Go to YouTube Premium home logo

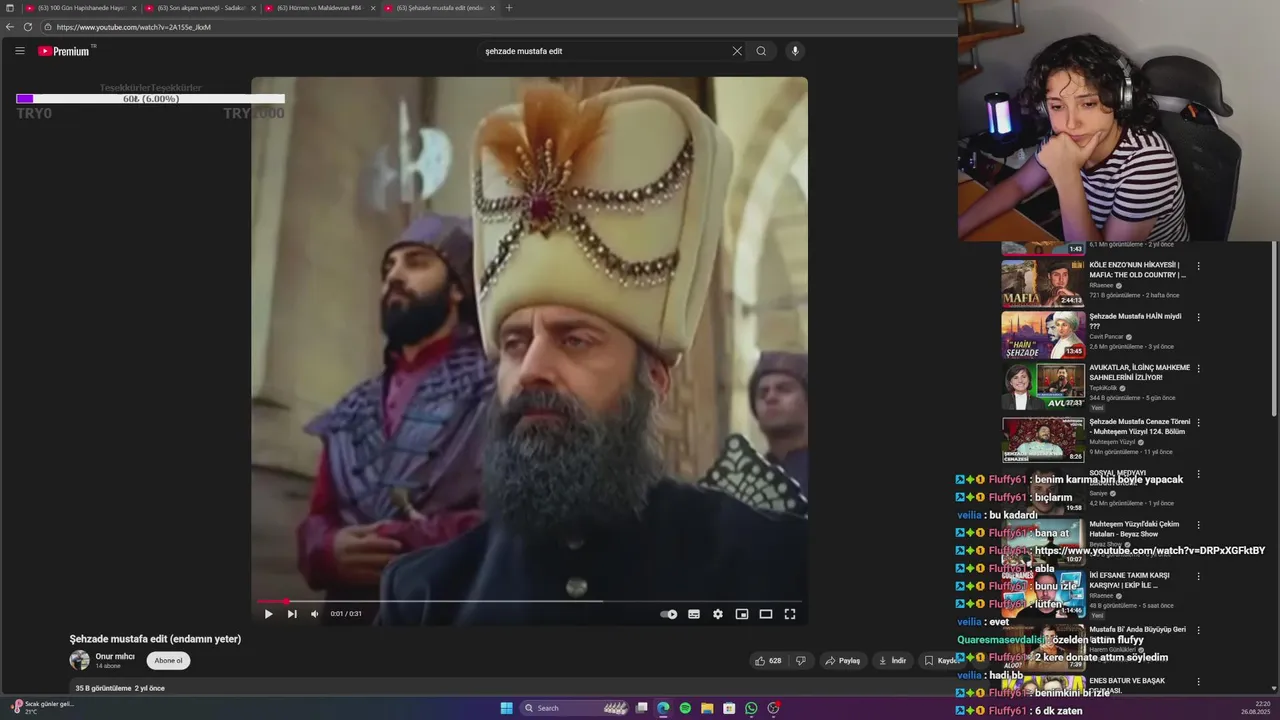click(x=64, y=51)
